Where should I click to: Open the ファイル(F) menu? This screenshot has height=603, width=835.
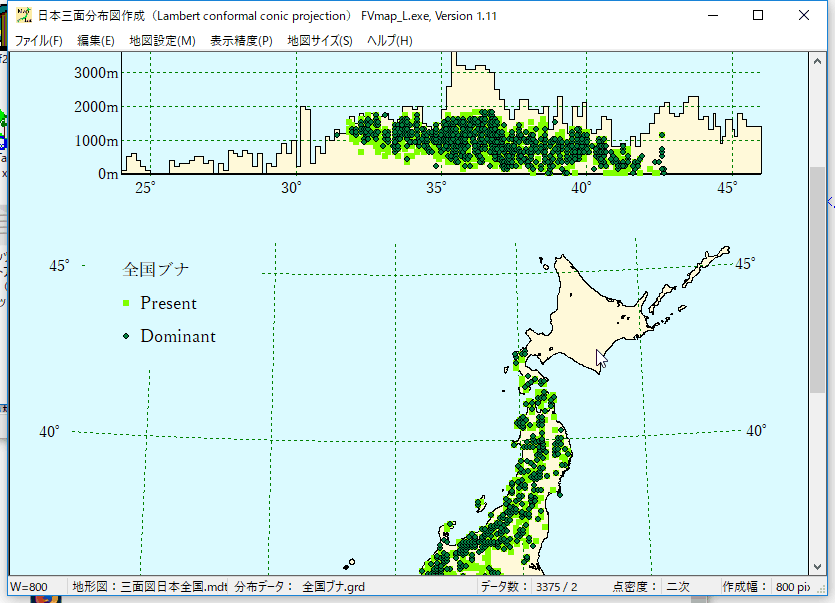[38, 41]
